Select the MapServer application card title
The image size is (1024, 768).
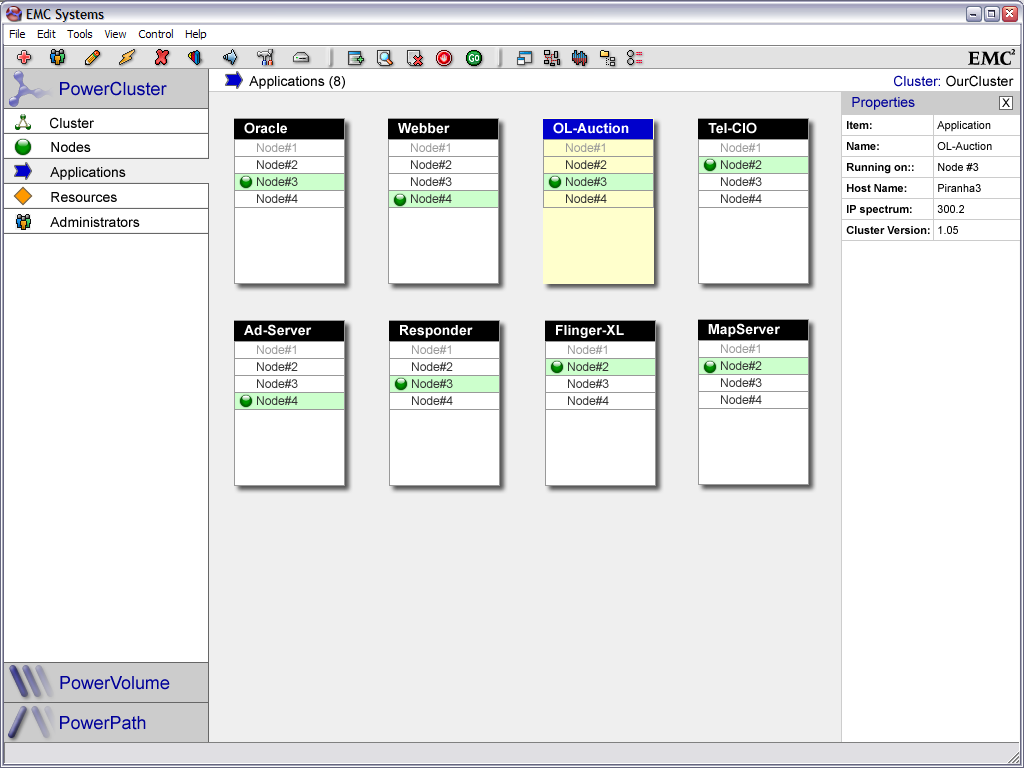click(x=753, y=330)
